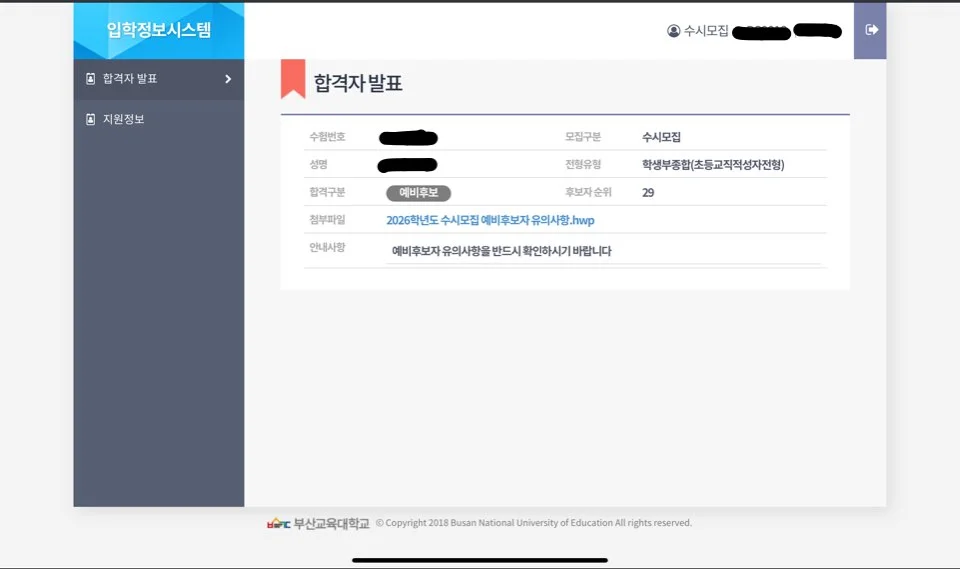960x569 pixels.
Task: Click the user profile icon beside 수시모집
Action: (673, 31)
